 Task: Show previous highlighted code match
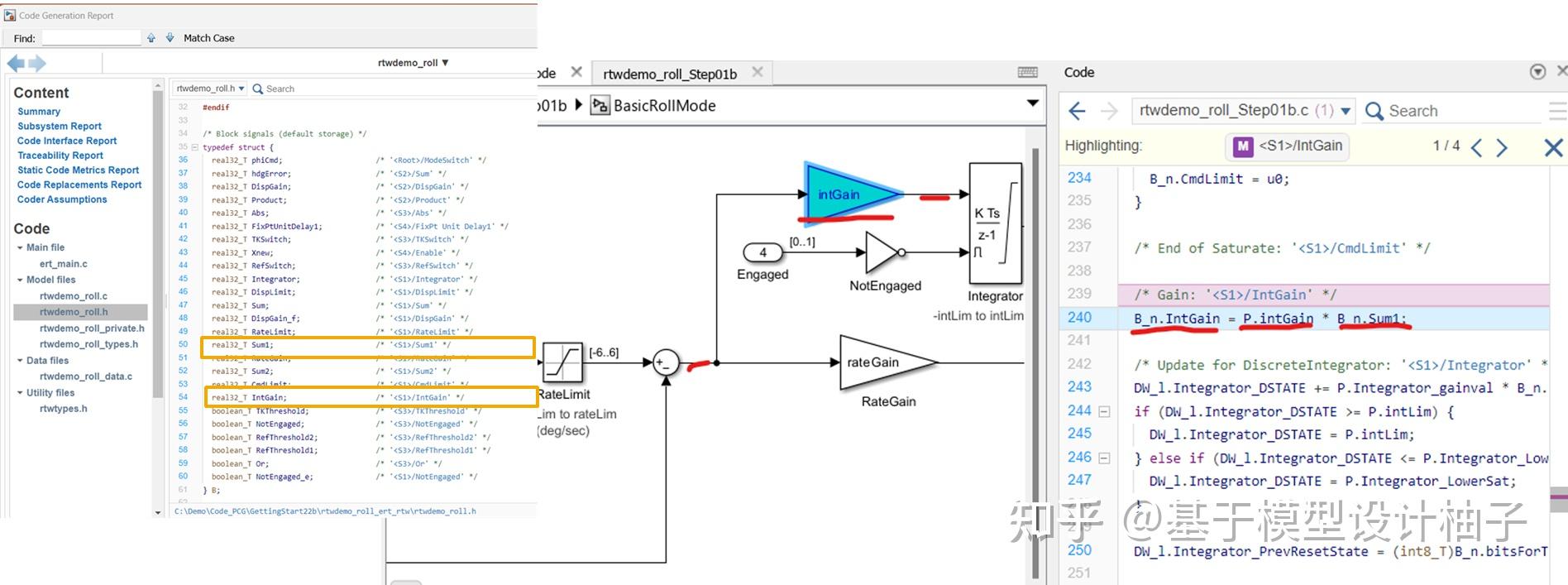click(x=1476, y=147)
